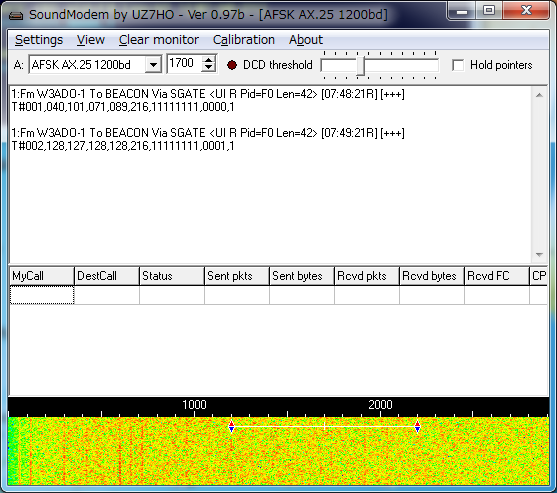
Task: Click the MyCall column header
Action: (x=42, y=276)
